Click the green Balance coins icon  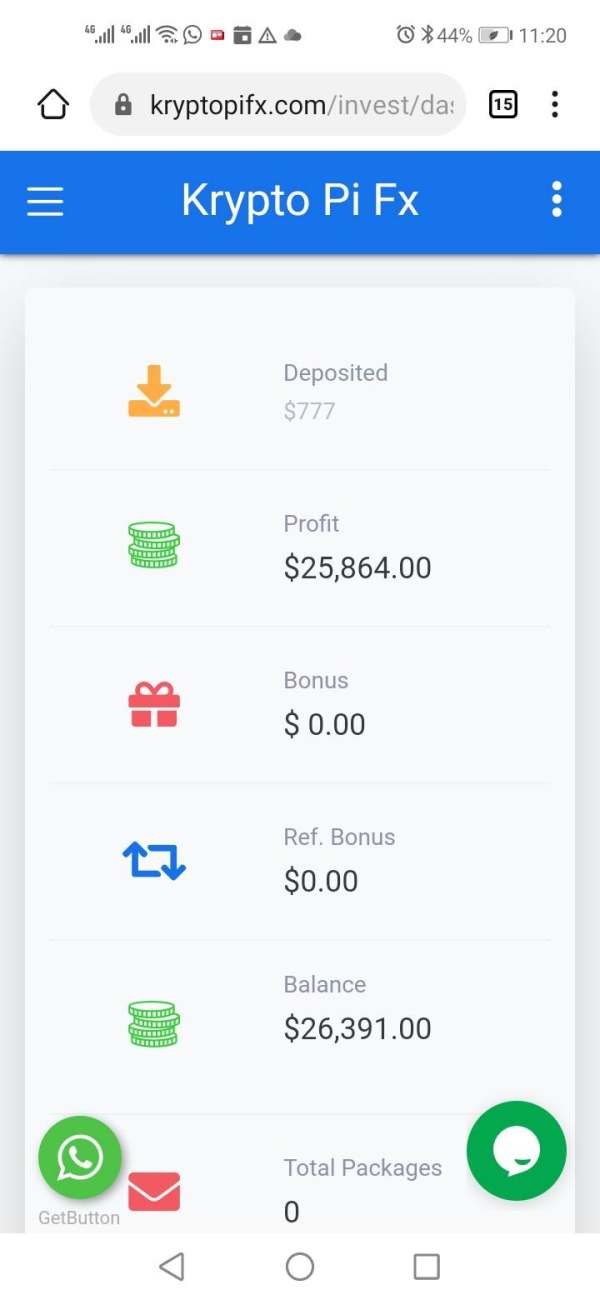click(154, 1023)
